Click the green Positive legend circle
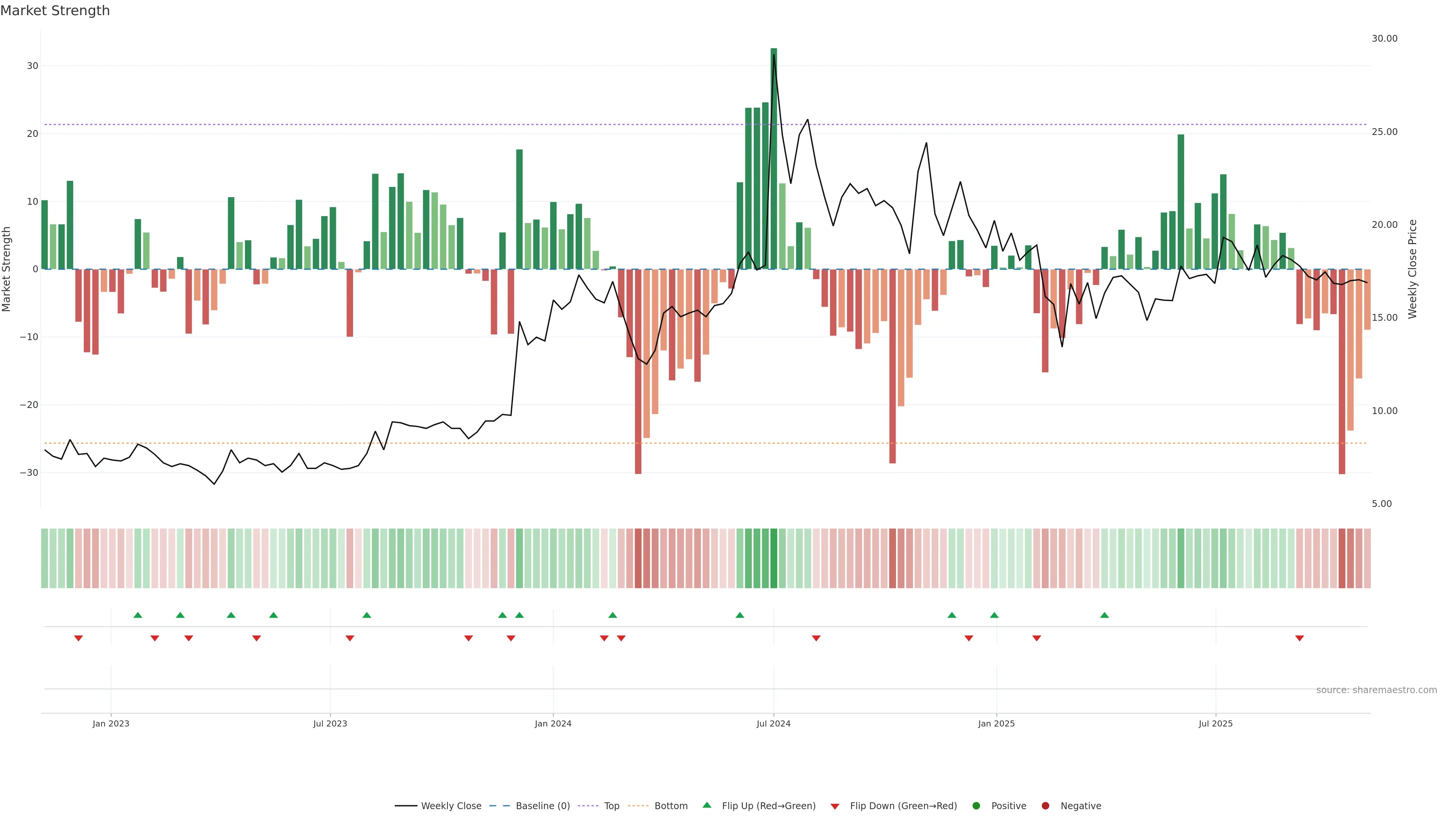1456x819 pixels. [x=976, y=806]
